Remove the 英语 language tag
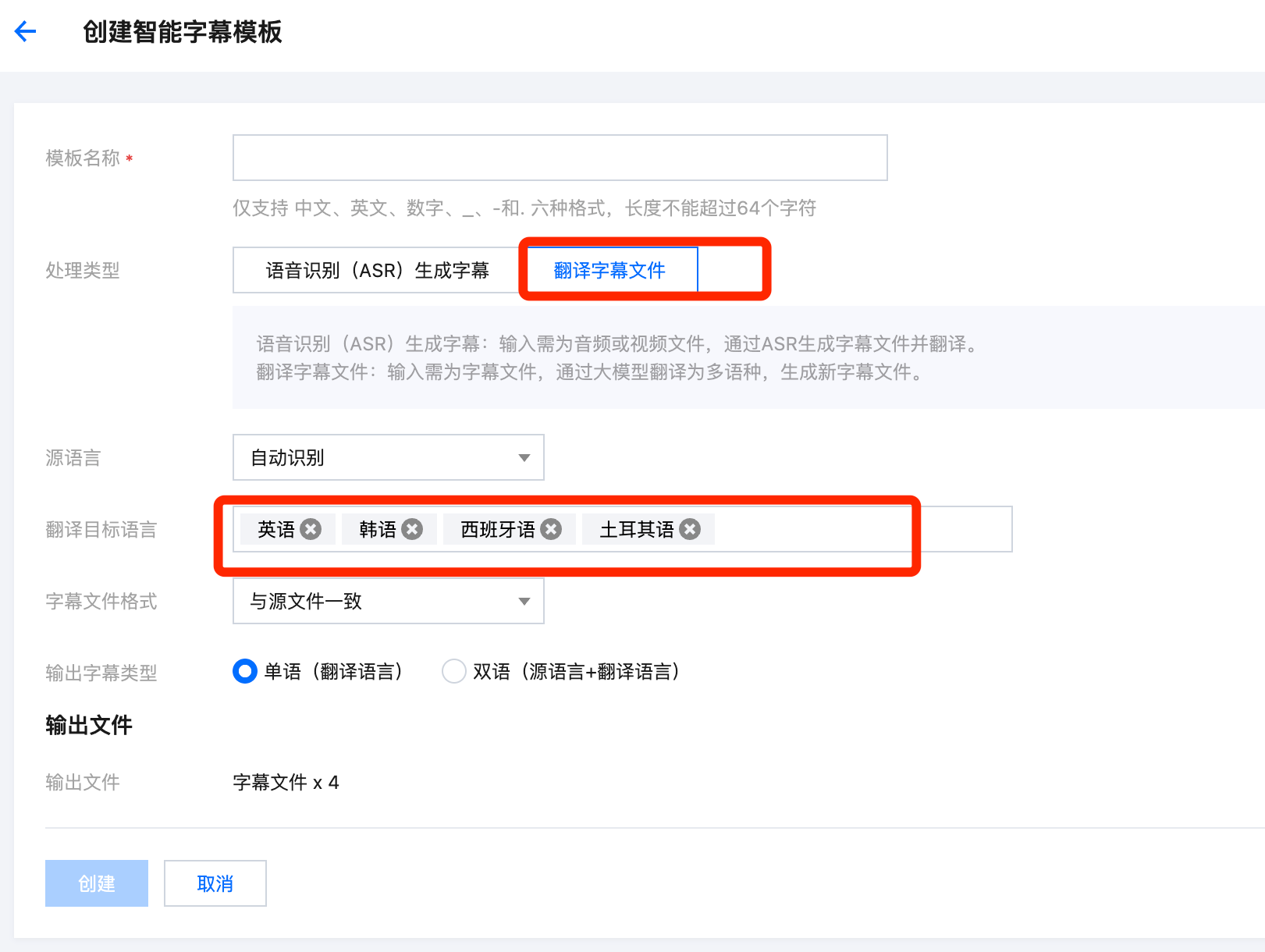1265x952 pixels. point(311,530)
